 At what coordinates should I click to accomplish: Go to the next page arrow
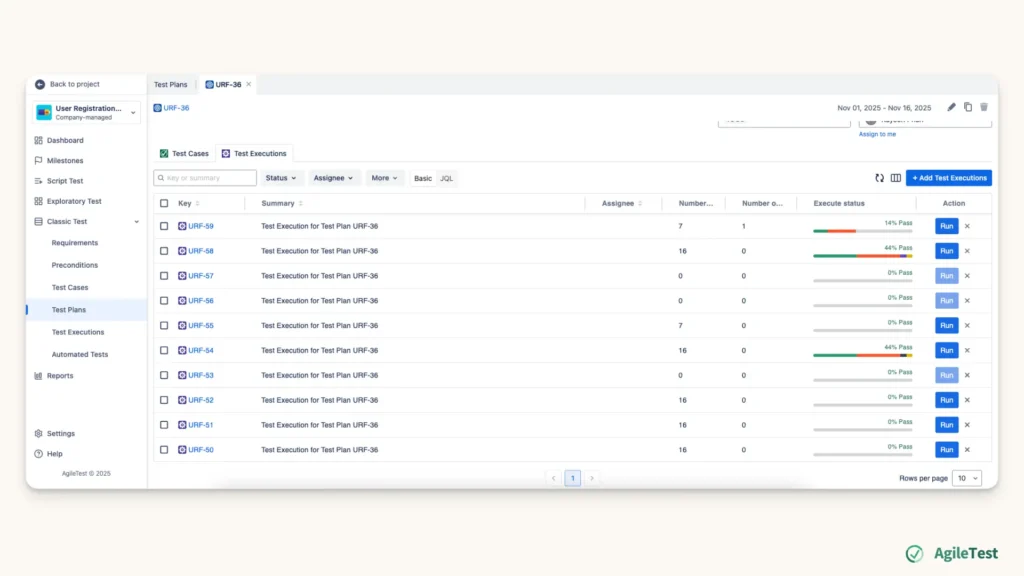(592, 478)
